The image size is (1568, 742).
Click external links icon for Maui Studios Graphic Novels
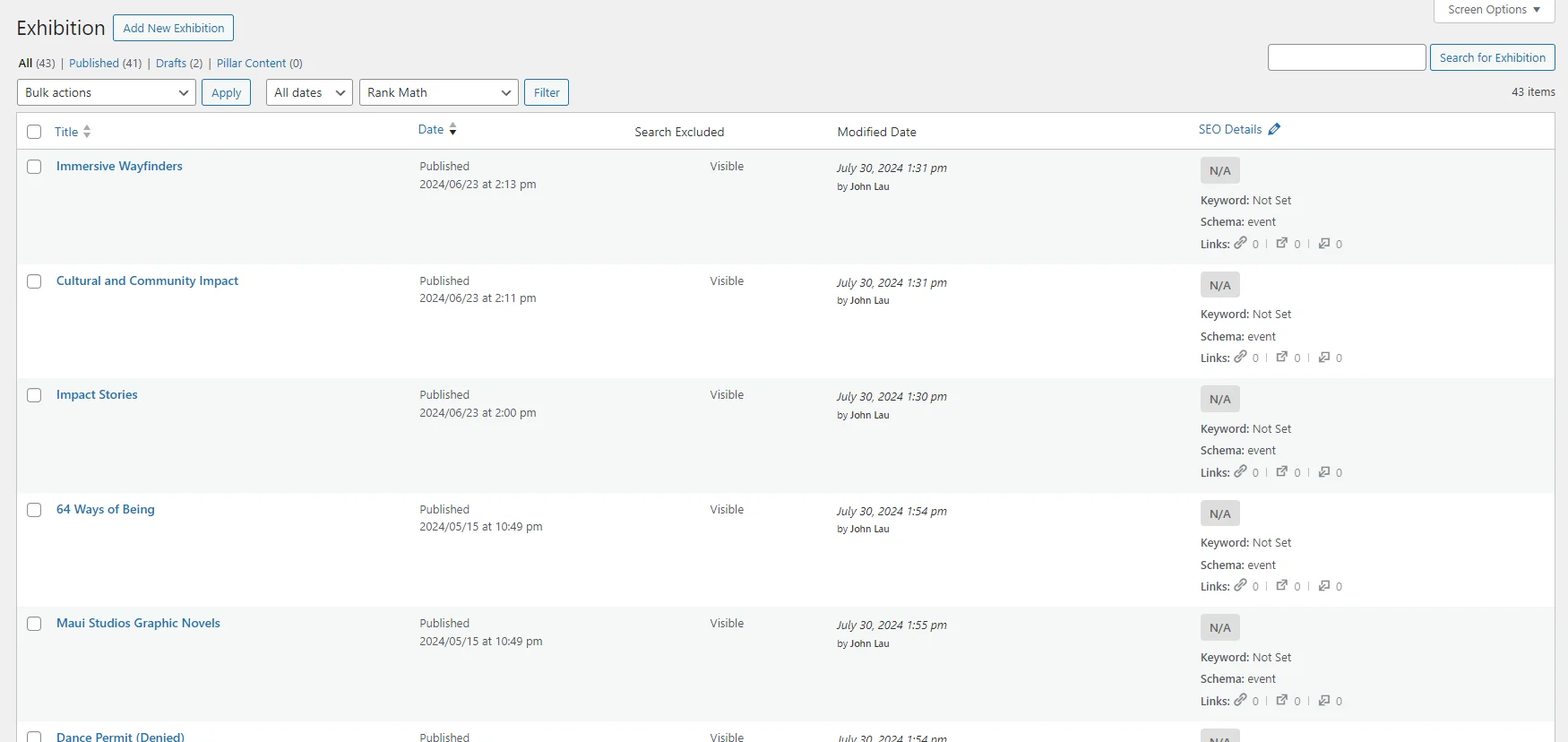tap(1282, 700)
